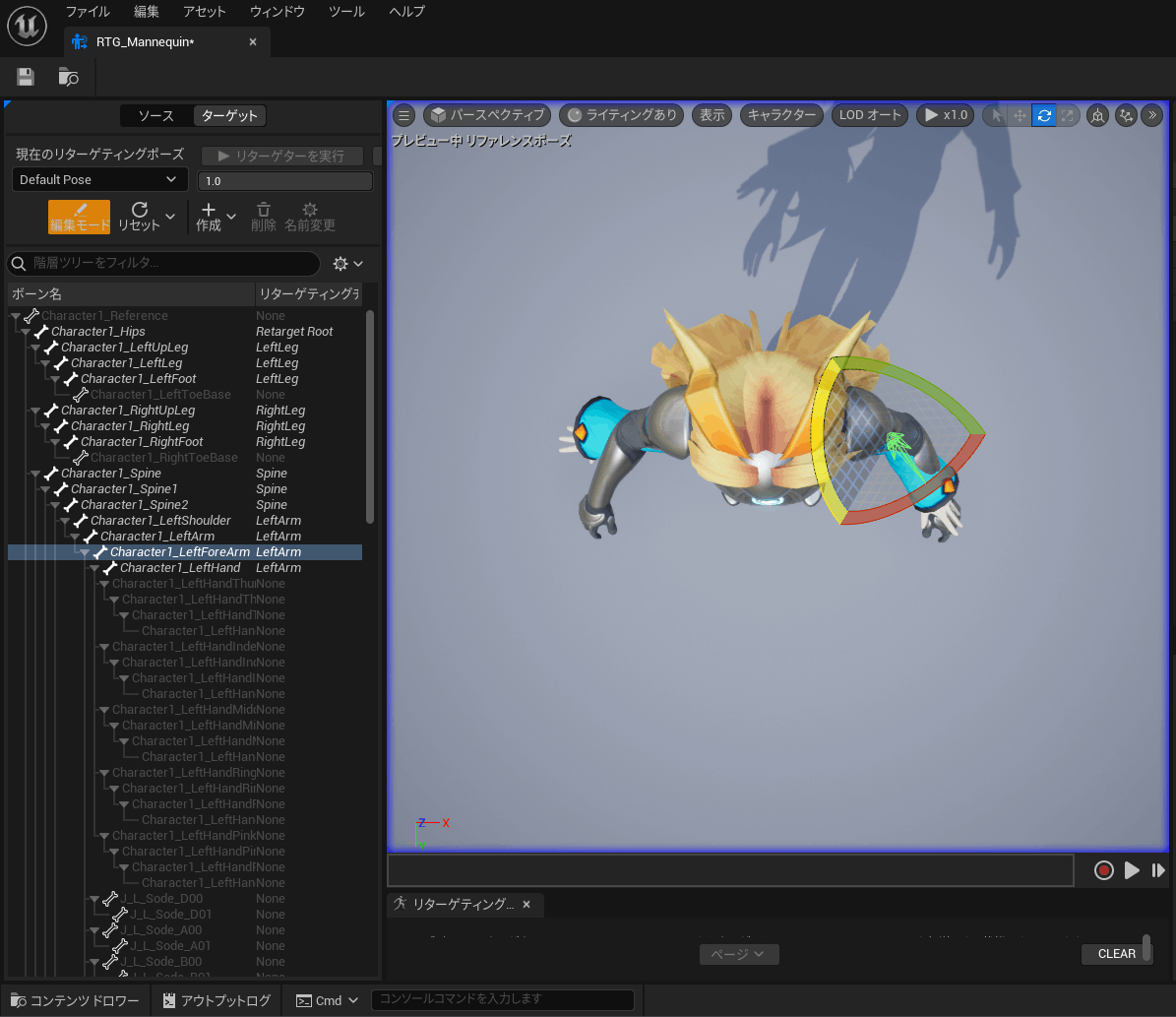
Task: Toggle the Lit viewport lighting mode button
Action: pos(623,115)
